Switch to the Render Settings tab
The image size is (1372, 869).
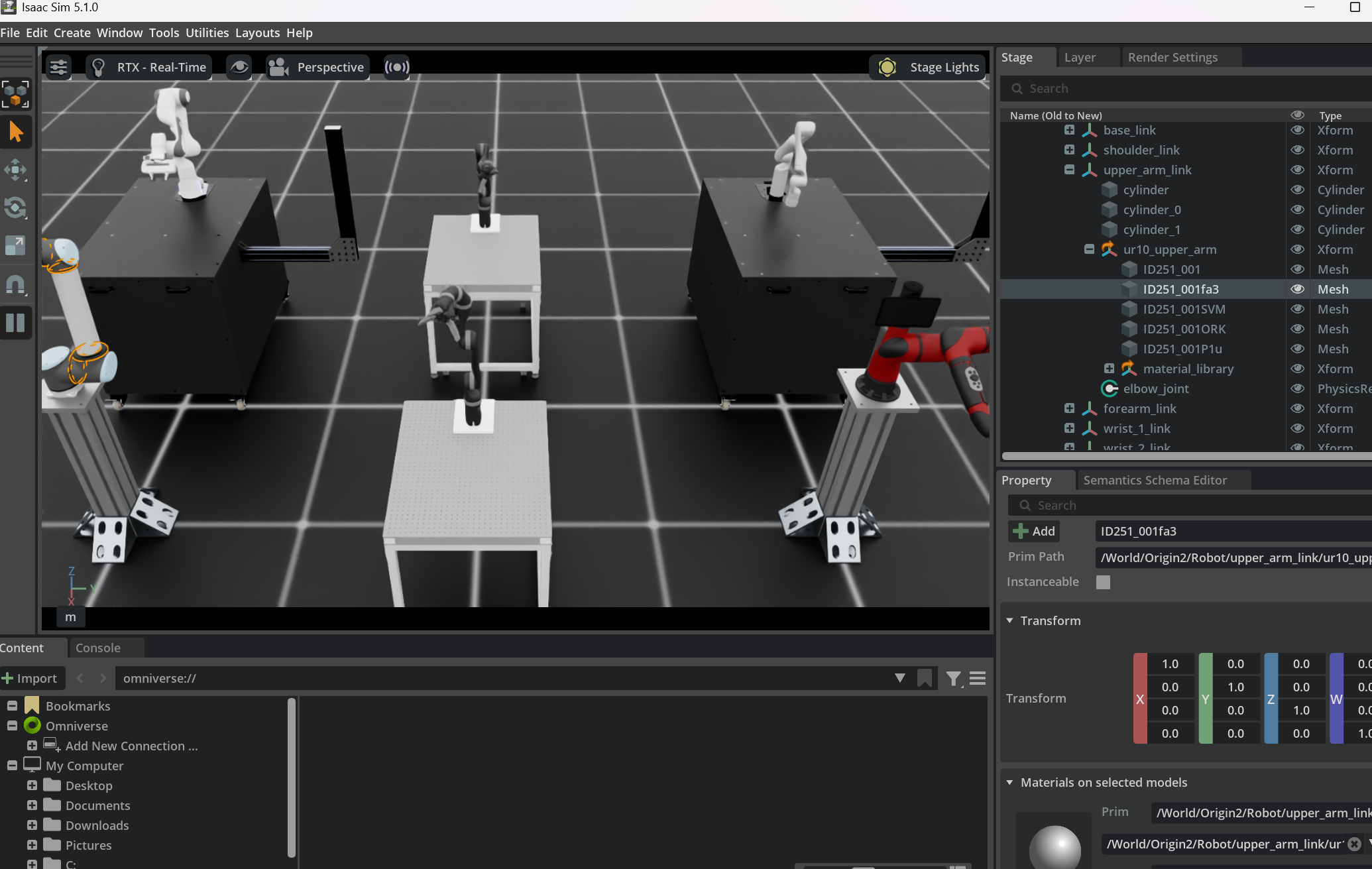(x=1172, y=58)
